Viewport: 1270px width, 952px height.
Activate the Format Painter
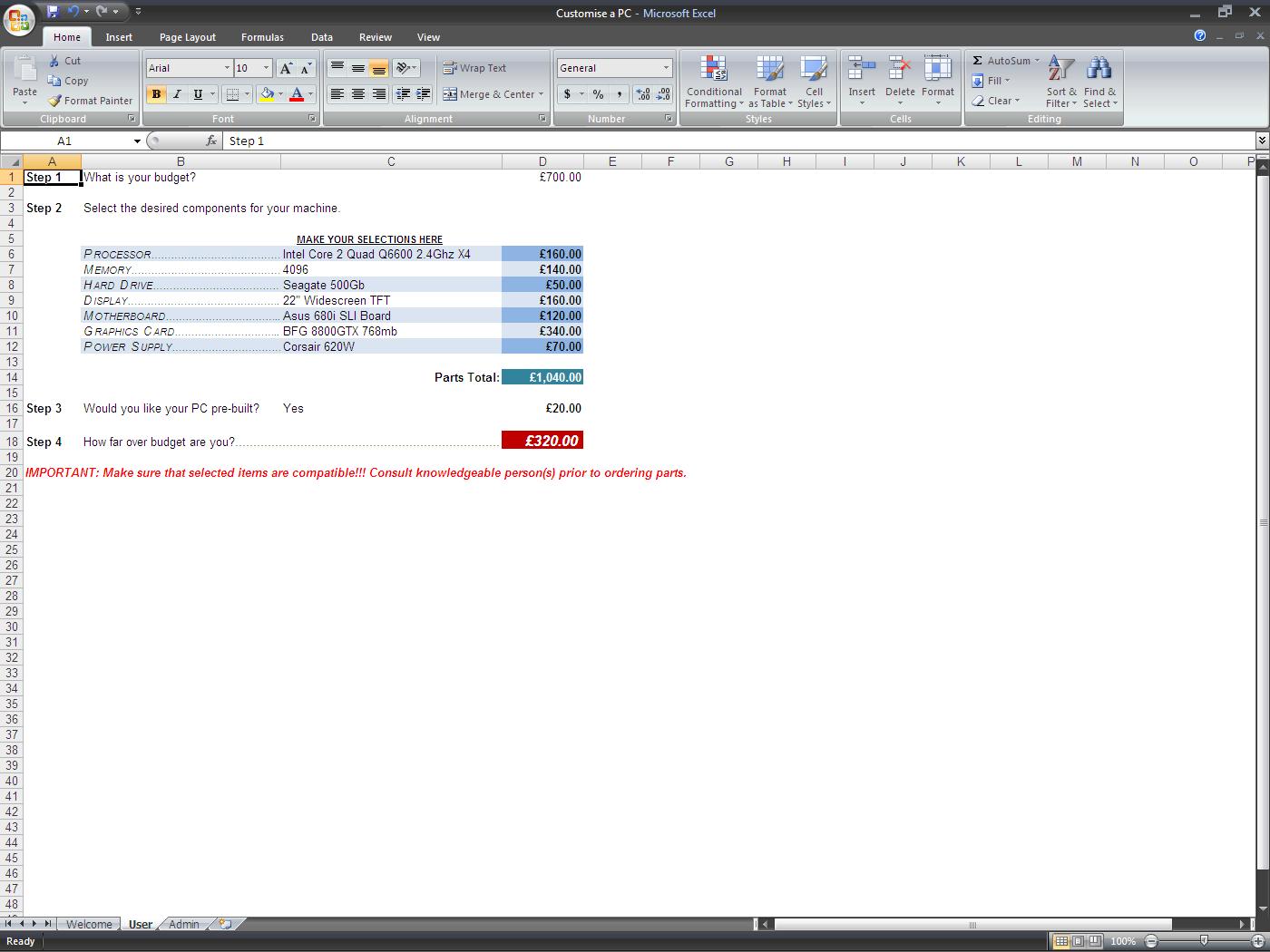91,101
